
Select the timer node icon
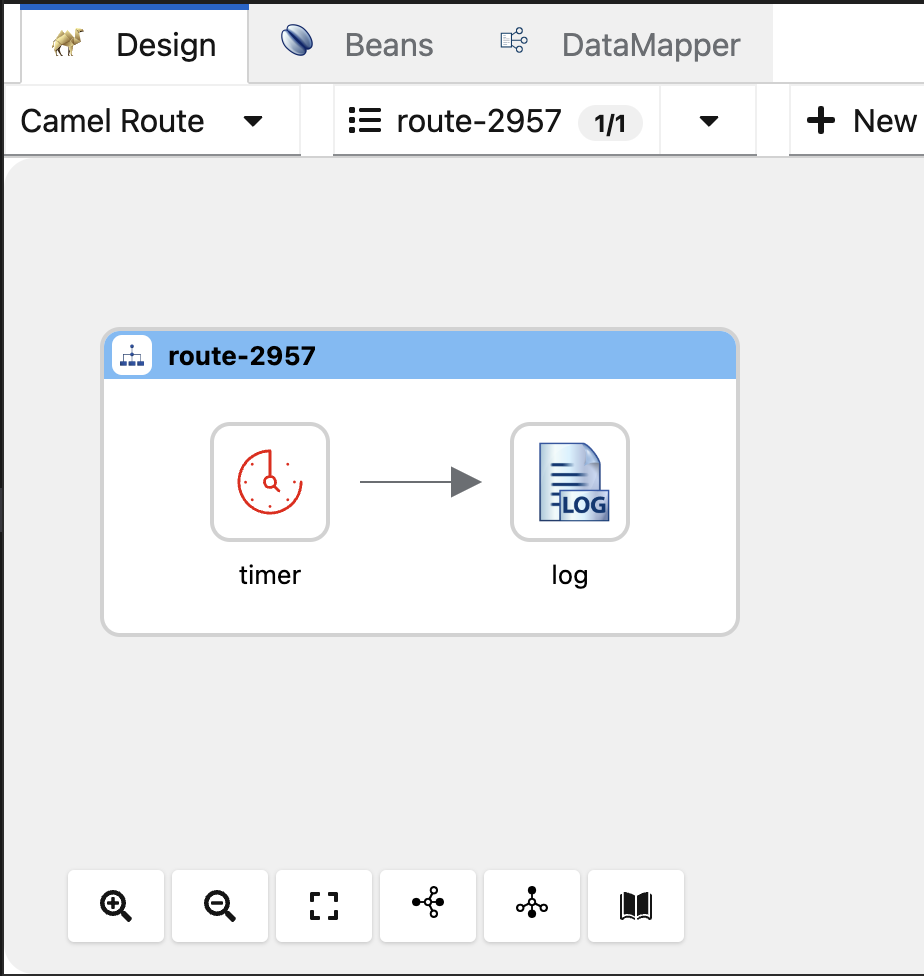point(270,482)
